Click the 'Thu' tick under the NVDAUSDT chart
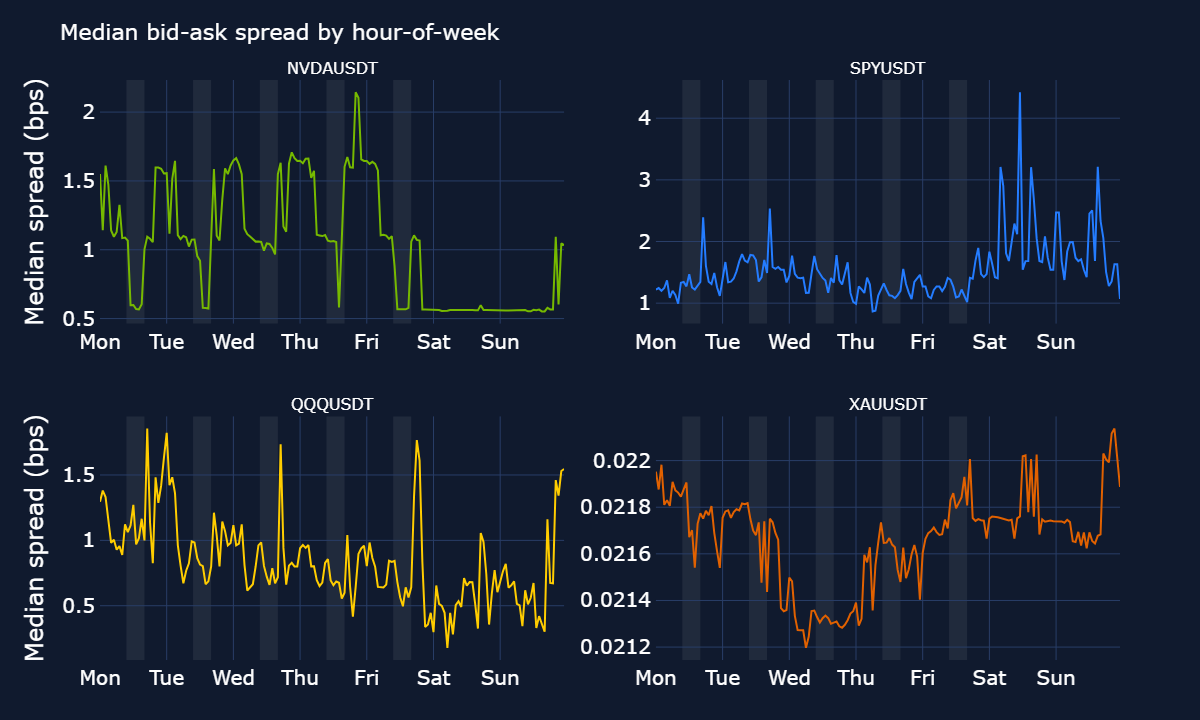Viewport: 1200px width, 720px height. click(x=300, y=342)
